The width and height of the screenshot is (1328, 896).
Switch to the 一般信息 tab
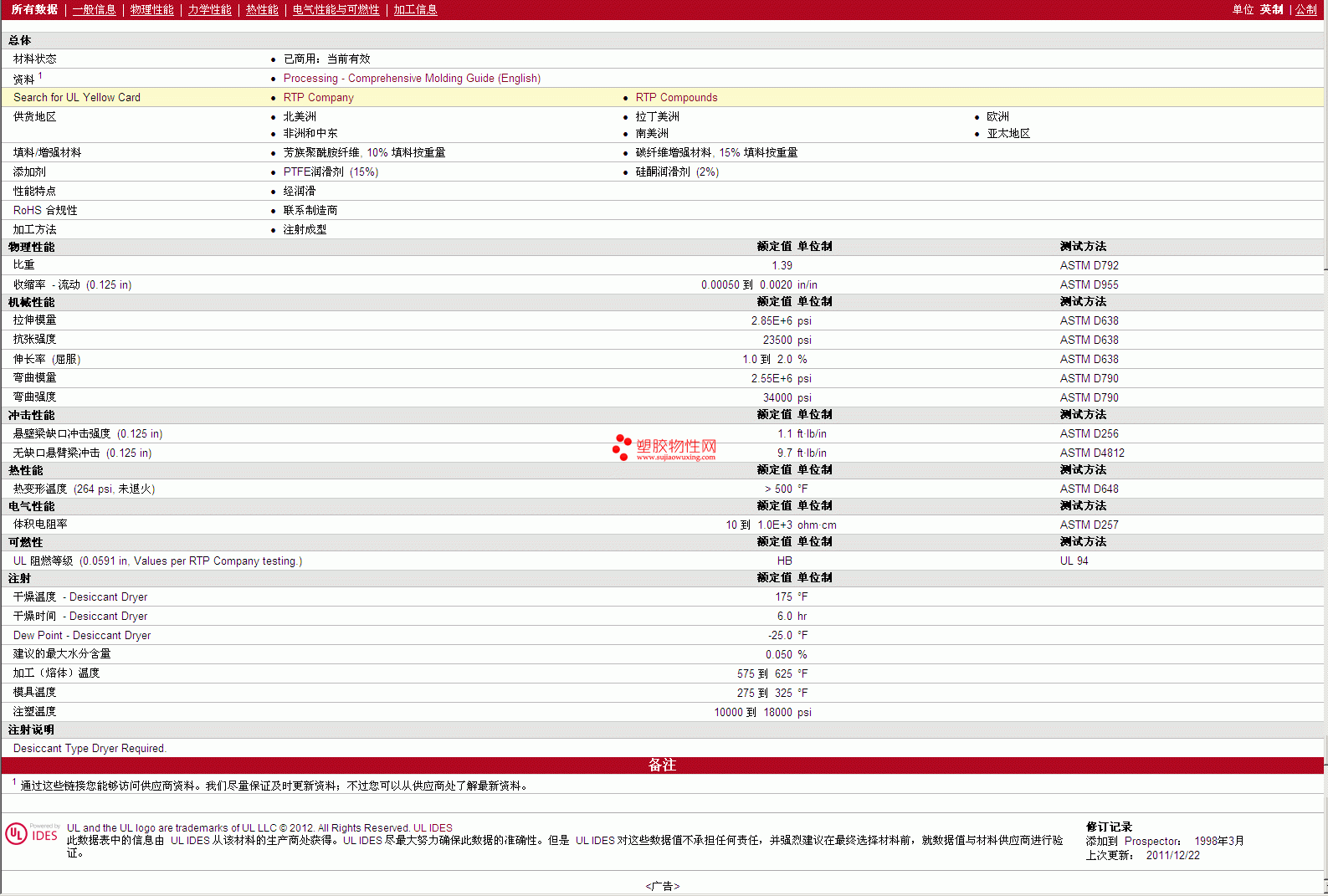click(95, 10)
